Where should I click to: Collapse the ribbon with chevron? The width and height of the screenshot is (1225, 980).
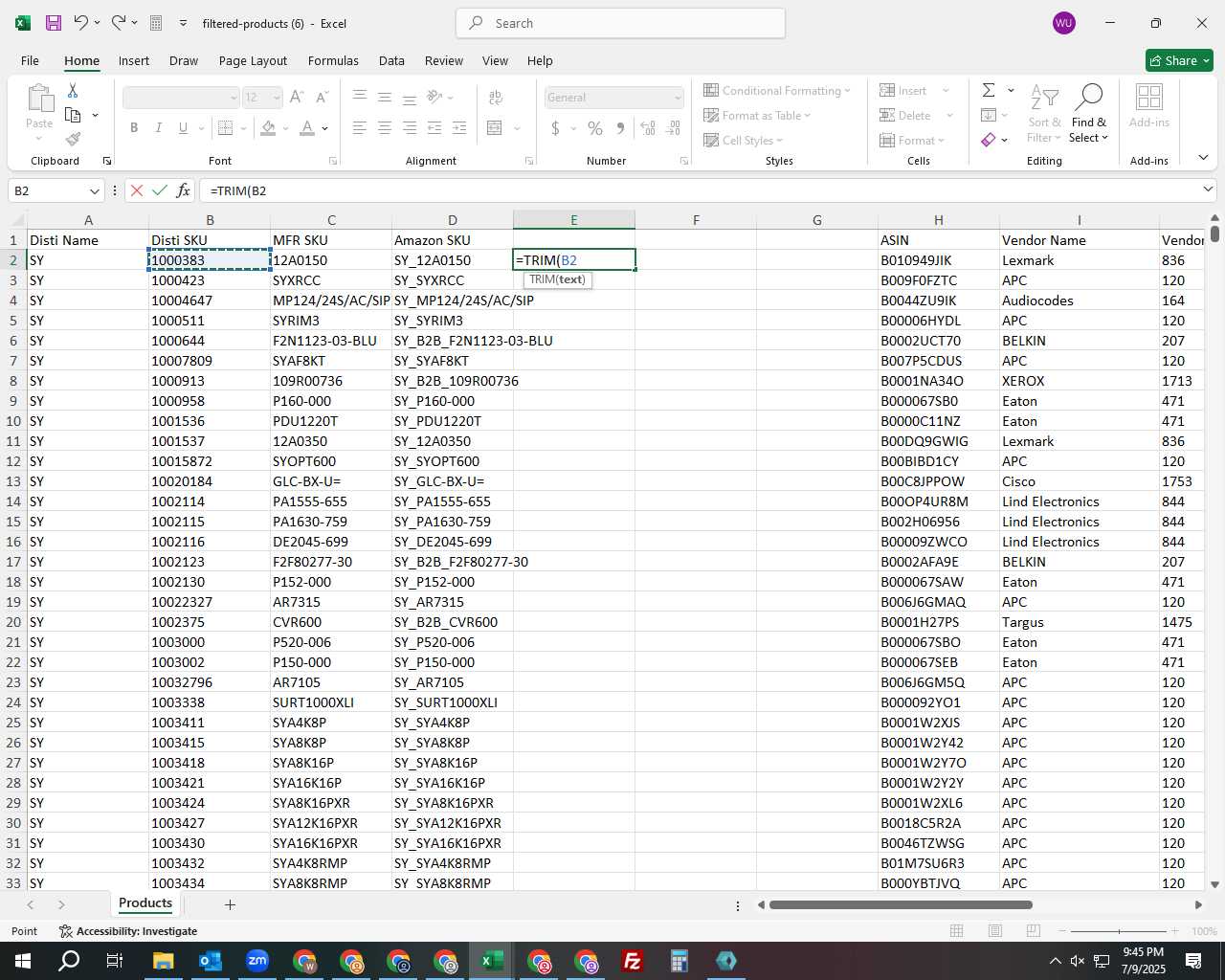1203,157
